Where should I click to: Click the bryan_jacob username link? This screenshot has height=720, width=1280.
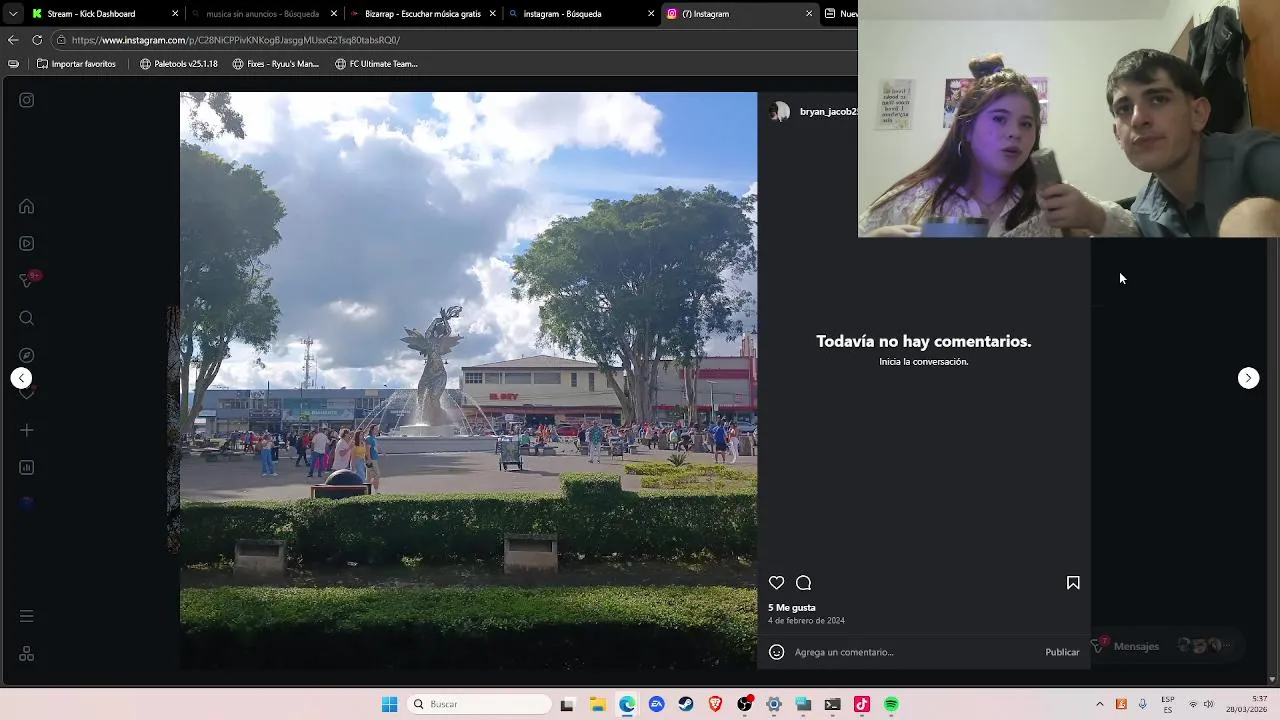(x=828, y=112)
